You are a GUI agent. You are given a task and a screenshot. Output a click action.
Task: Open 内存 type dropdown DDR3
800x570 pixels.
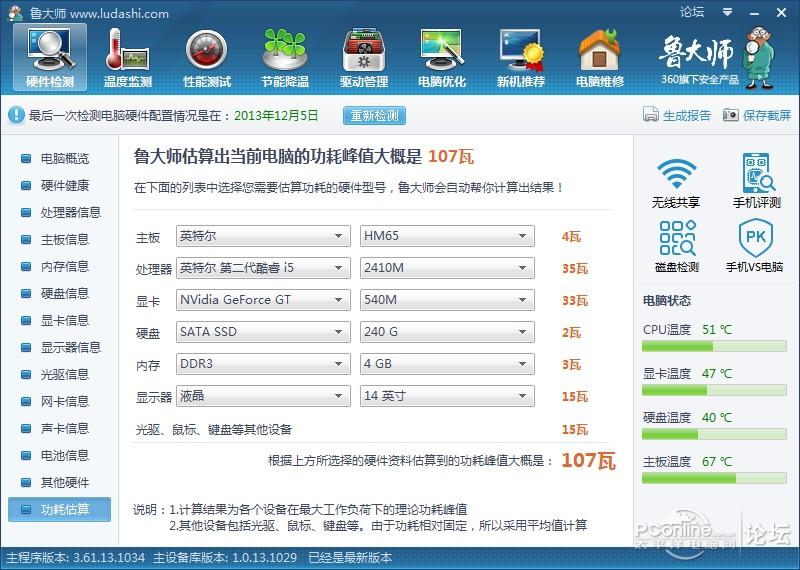tap(263, 364)
